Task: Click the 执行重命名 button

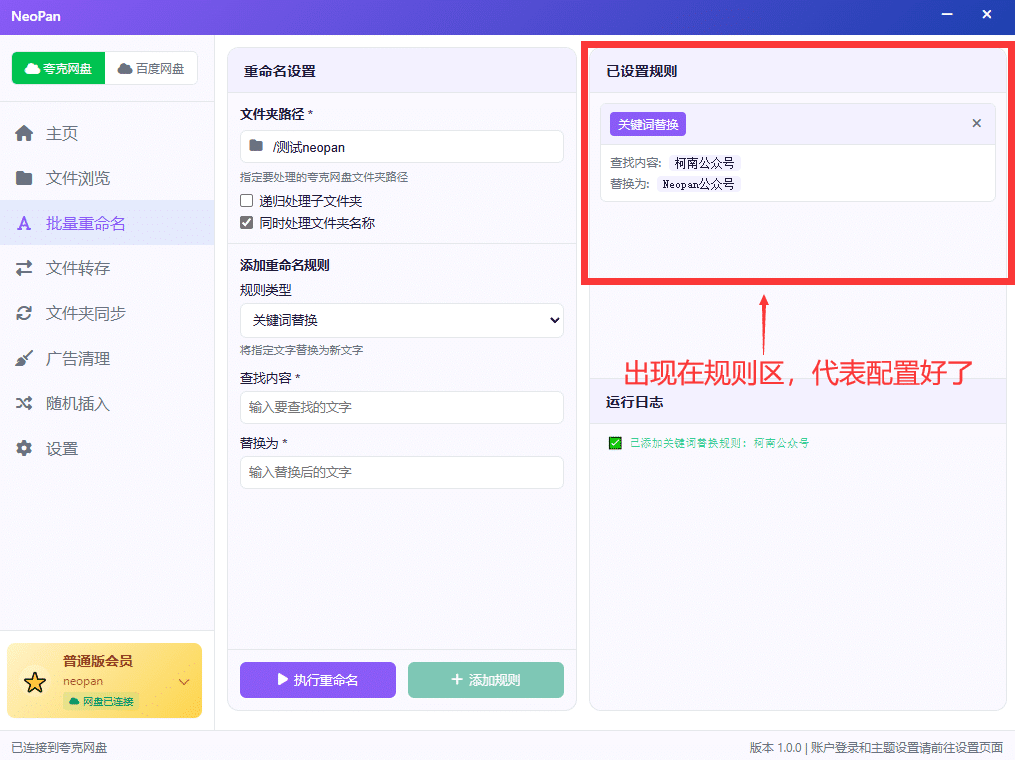Action: click(318, 680)
